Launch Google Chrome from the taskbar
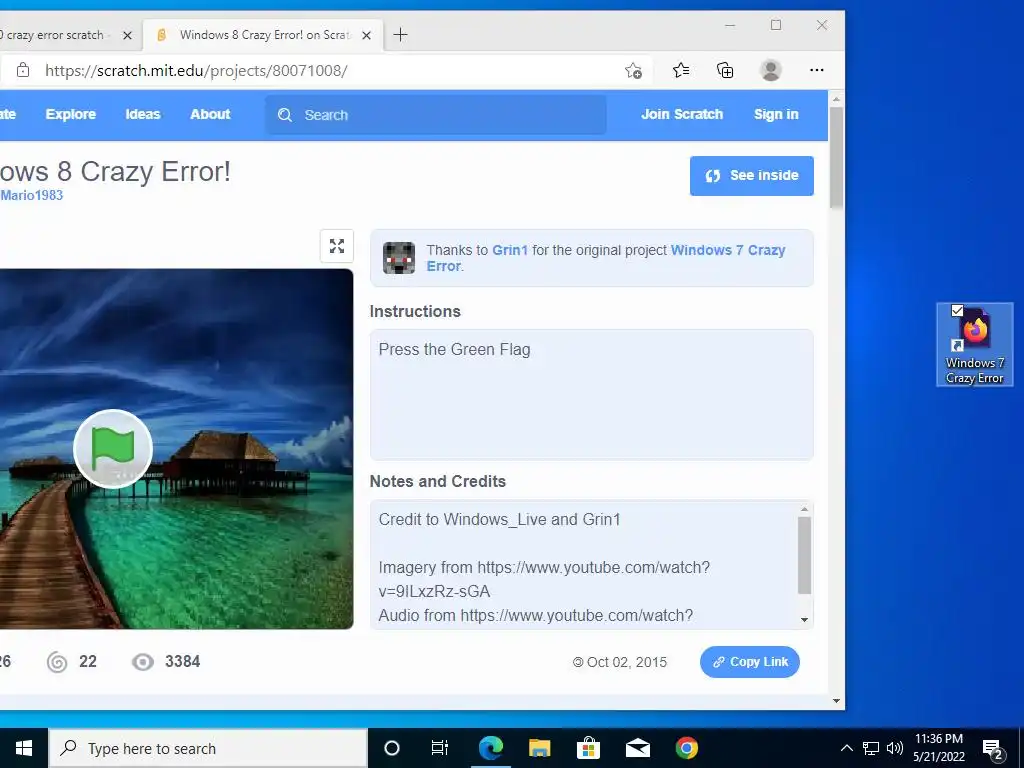Image resolution: width=1024 pixels, height=768 pixels. (686, 748)
